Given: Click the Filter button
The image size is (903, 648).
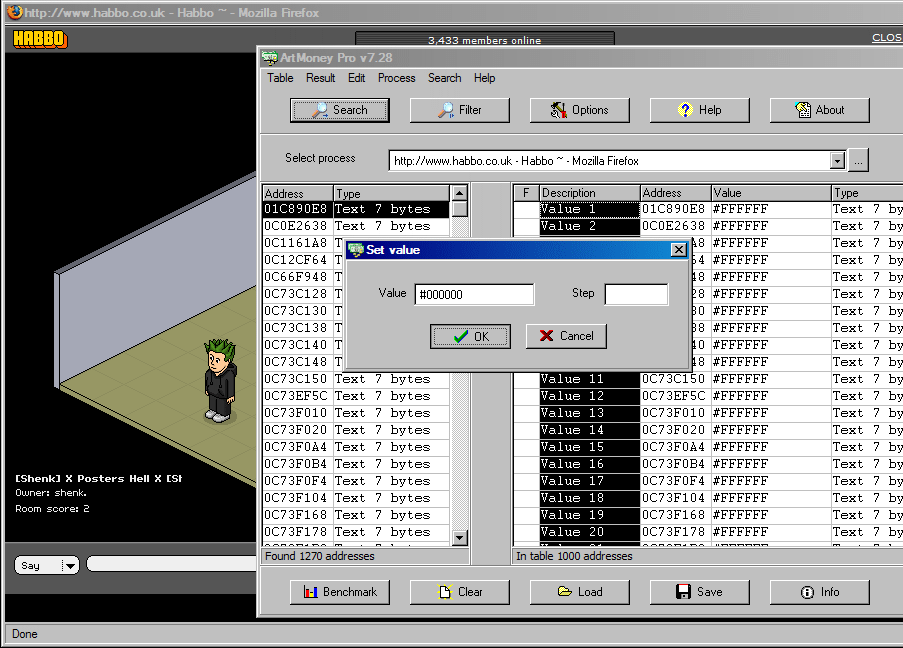Looking at the screenshot, I should tap(460, 110).
